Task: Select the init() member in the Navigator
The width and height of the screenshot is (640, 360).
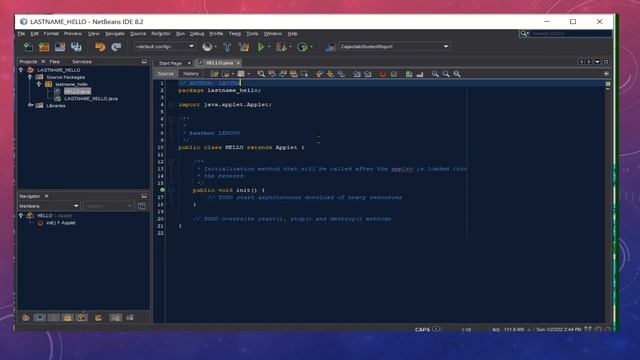Action: (61, 223)
